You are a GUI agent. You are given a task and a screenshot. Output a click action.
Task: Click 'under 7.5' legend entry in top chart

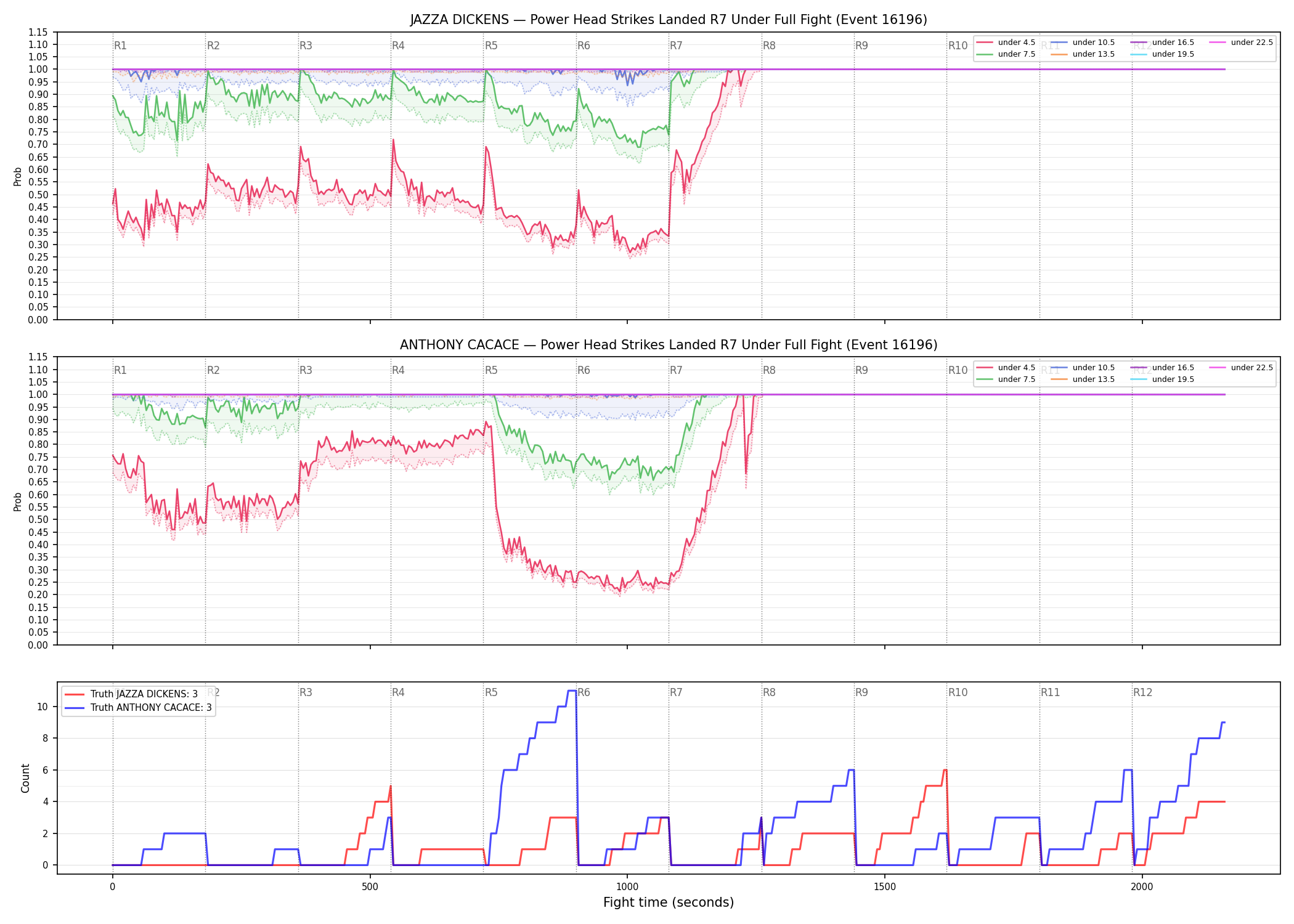[1006, 54]
